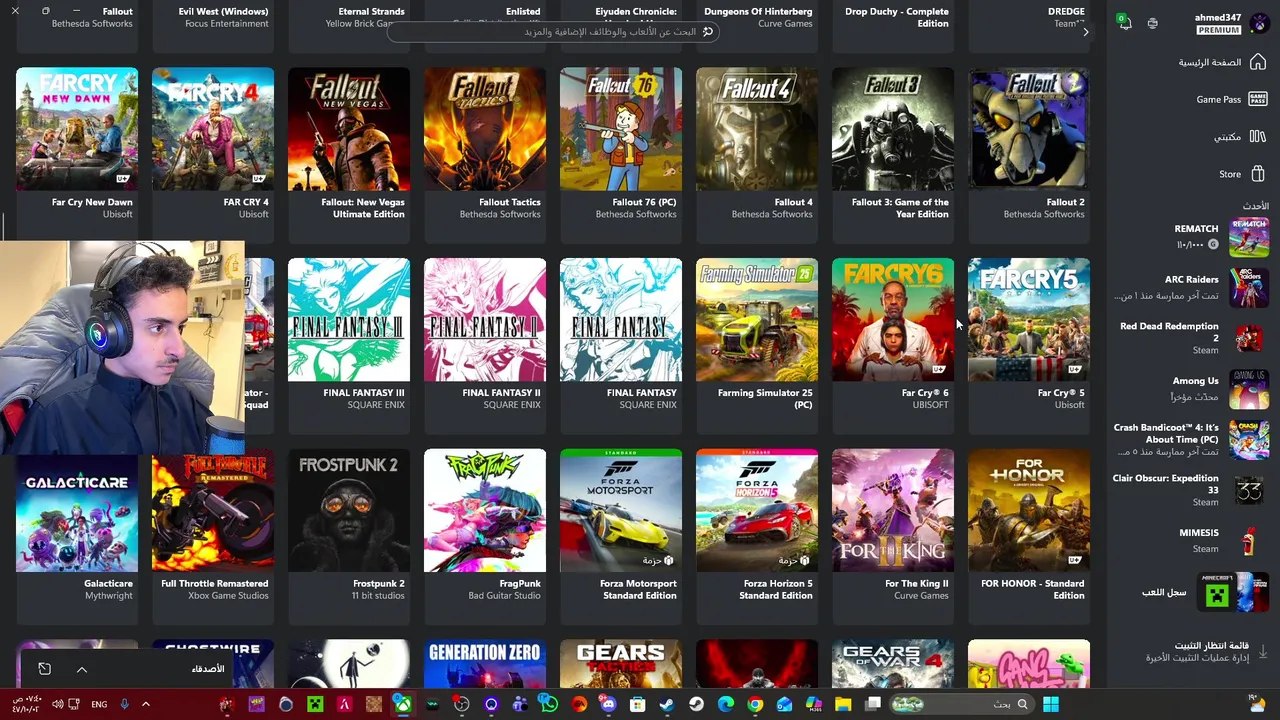Click the ahmed347 username
This screenshot has height=720, width=1280.
tap(1217, 18)
